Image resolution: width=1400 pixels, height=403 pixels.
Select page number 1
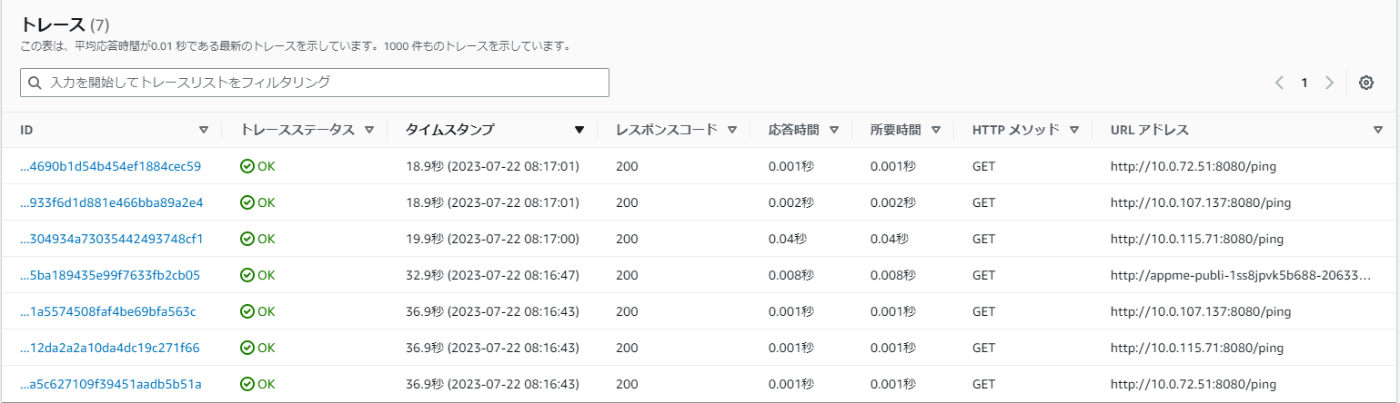coord(1304,83)
